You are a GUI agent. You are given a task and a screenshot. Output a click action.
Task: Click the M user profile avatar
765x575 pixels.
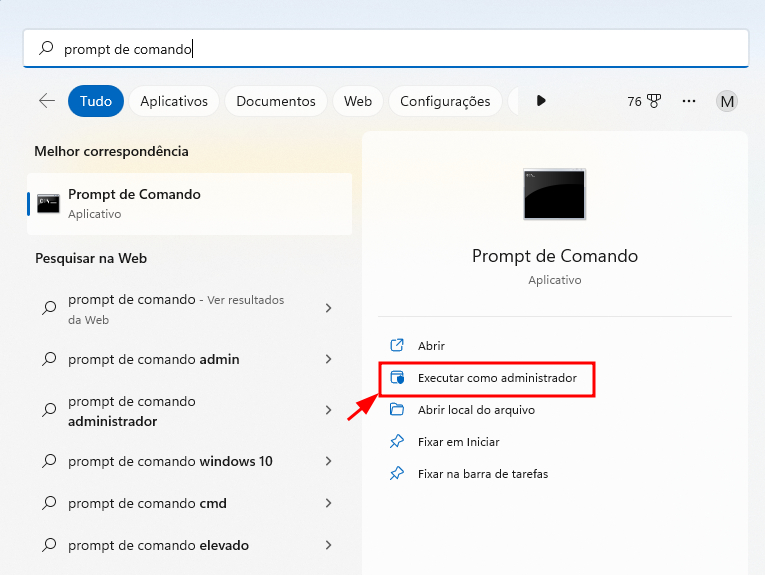point(727,101)
